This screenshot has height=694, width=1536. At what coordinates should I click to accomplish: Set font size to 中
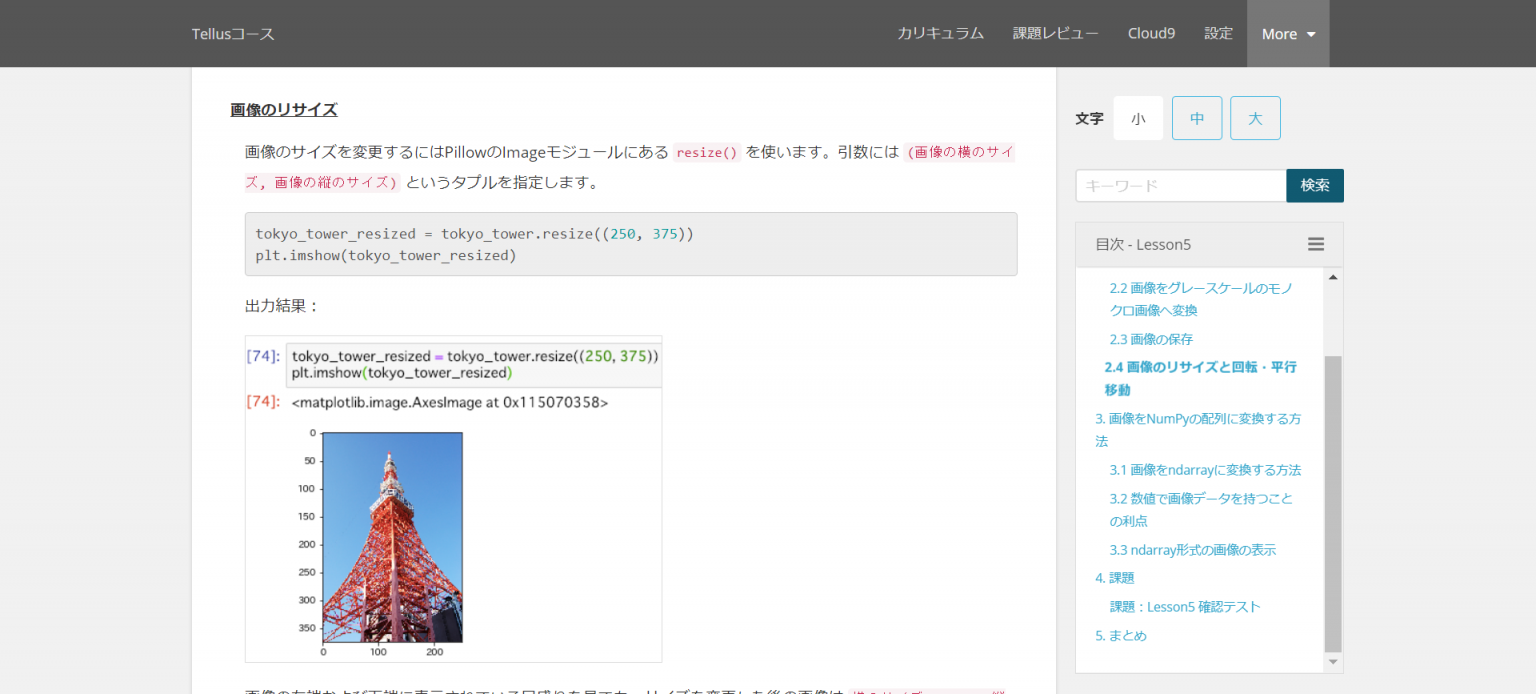pyautogui.click(x=1197, y=118)
